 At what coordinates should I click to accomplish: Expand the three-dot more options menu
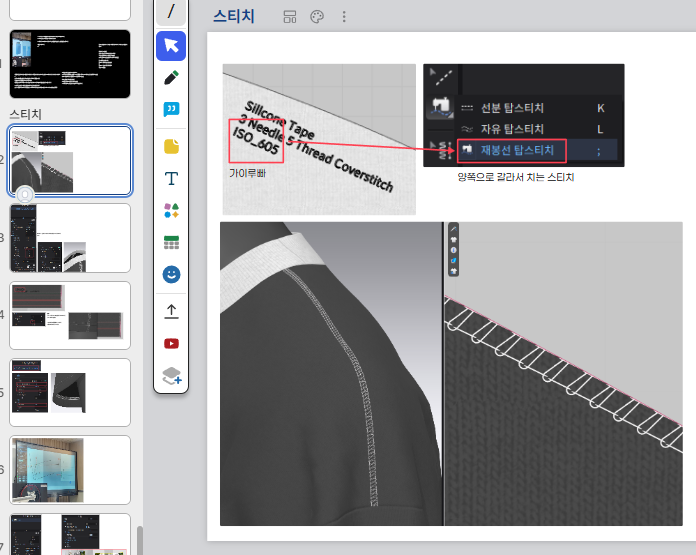click(344, 17)
